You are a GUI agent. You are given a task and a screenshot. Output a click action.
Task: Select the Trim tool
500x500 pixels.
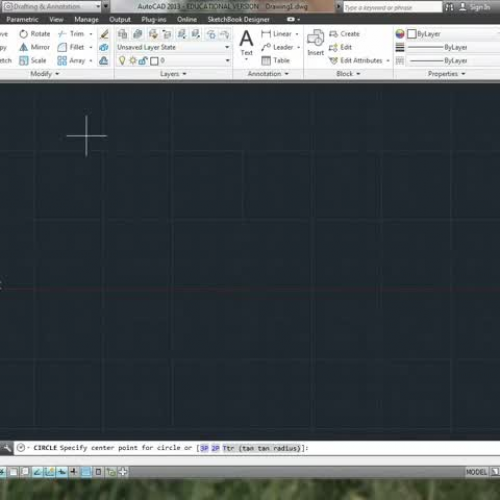click(x=71, y=34)
